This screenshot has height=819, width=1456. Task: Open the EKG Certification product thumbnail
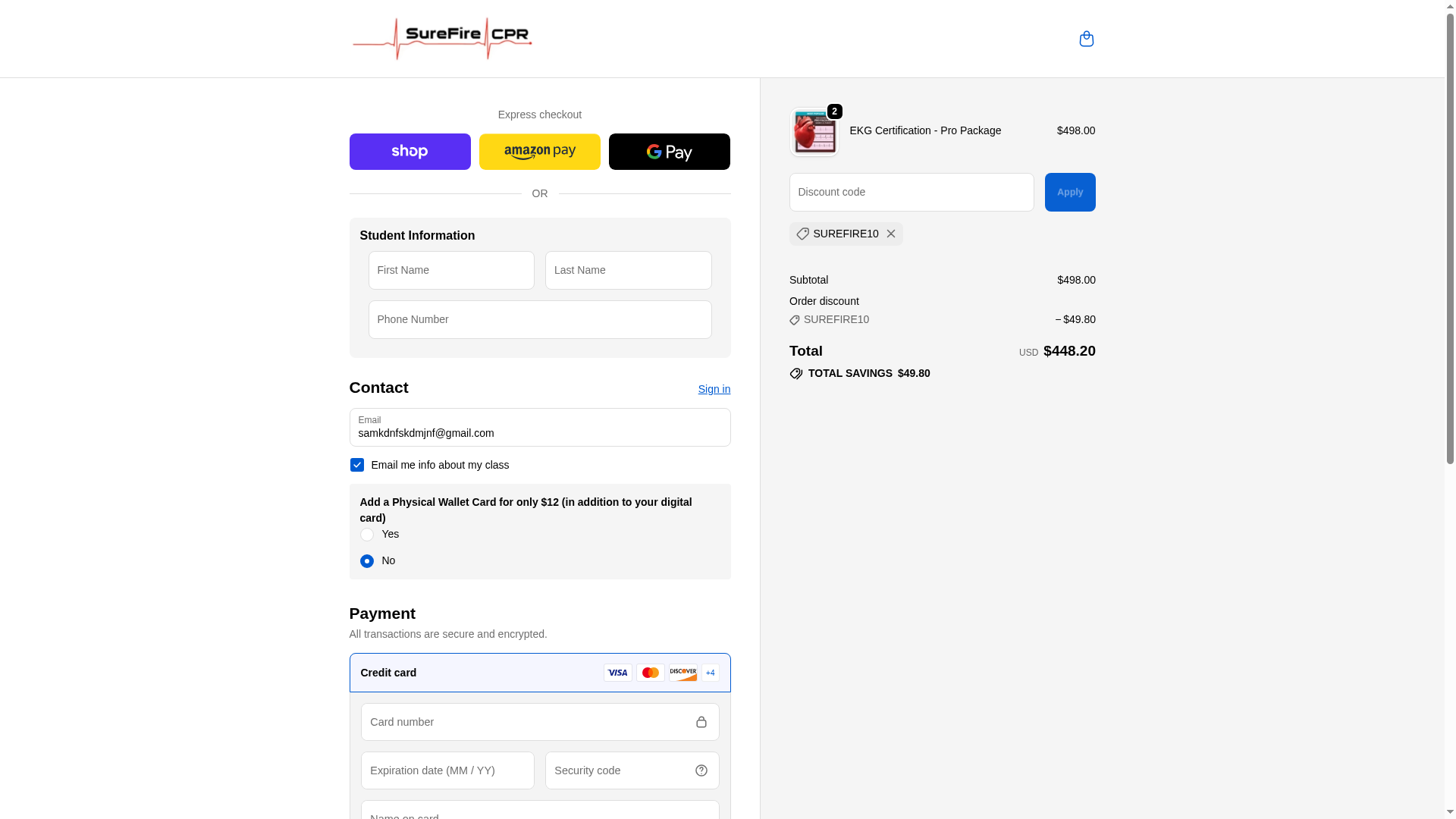coord(814,132)
